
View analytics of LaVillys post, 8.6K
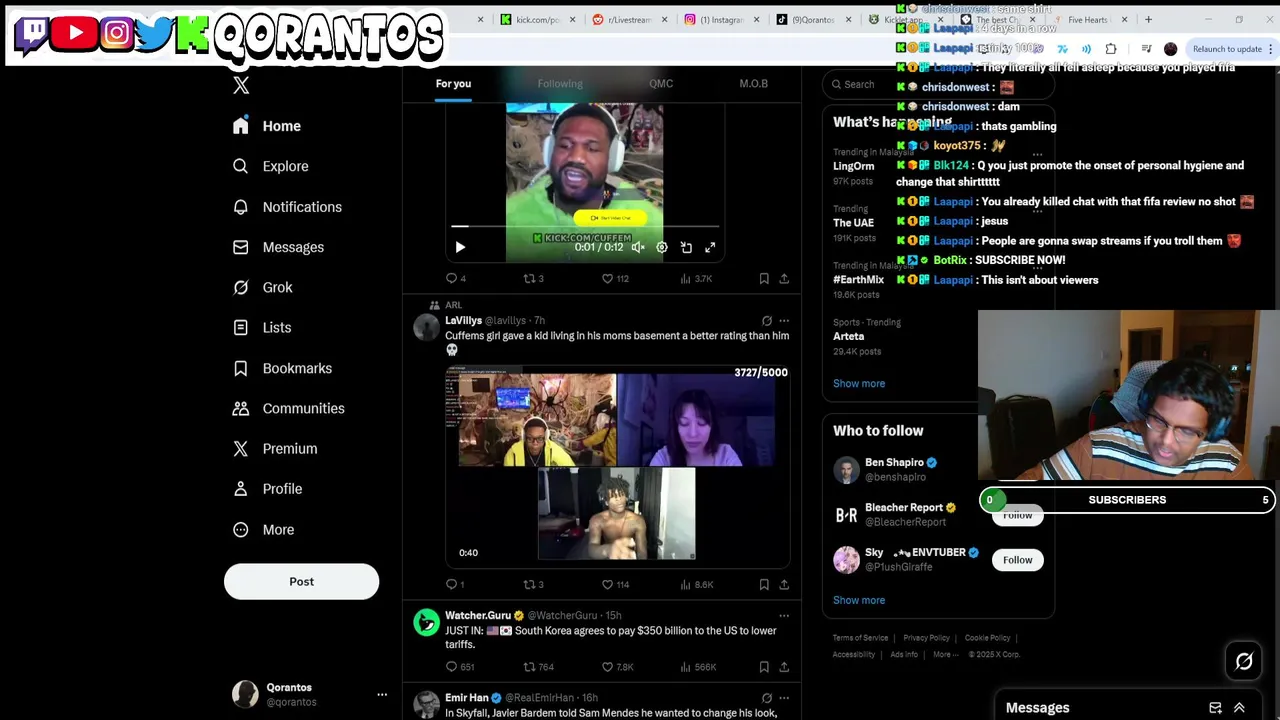click(x=697, y=584)
